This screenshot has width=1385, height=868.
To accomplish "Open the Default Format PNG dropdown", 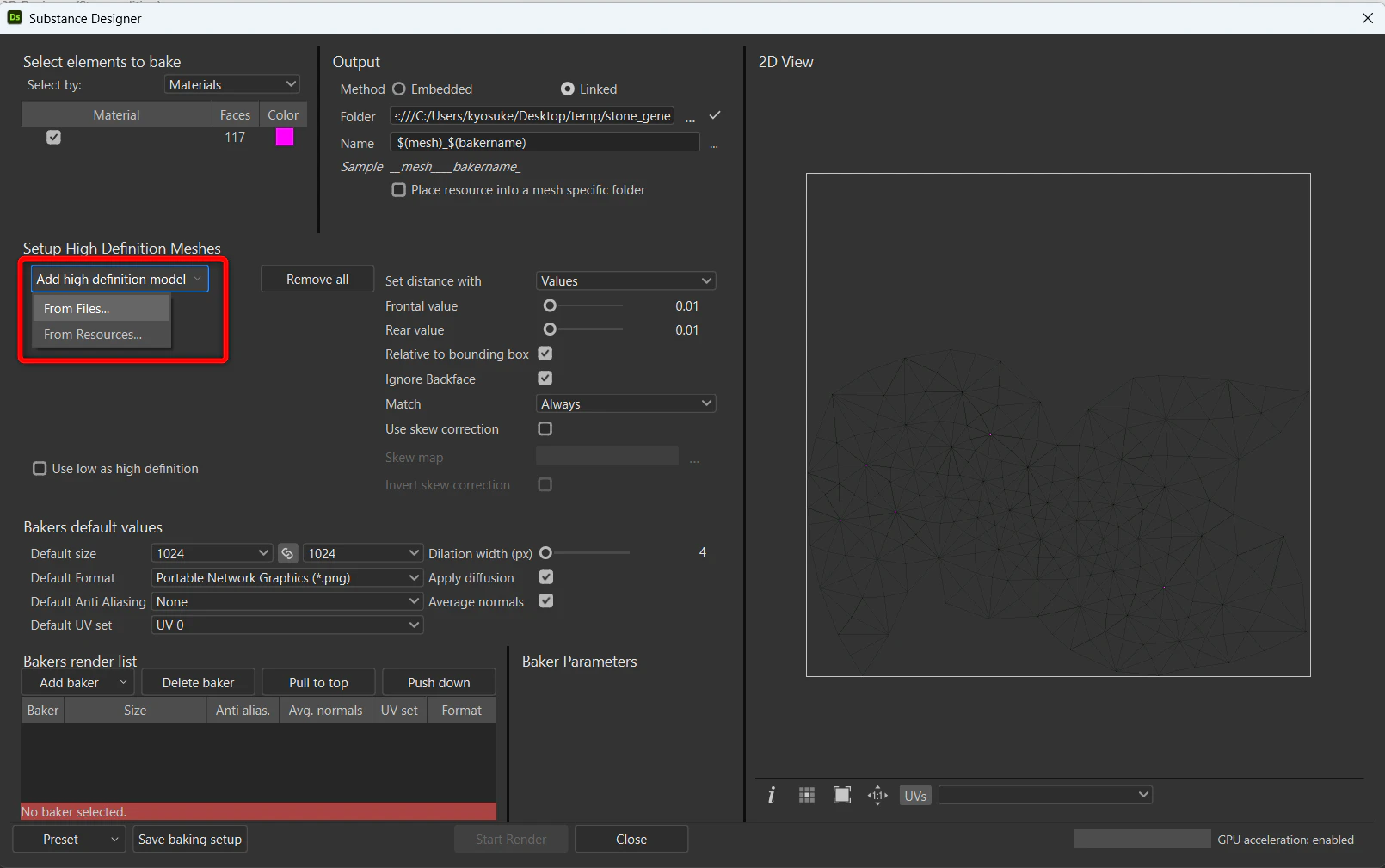I will [287, 577].
